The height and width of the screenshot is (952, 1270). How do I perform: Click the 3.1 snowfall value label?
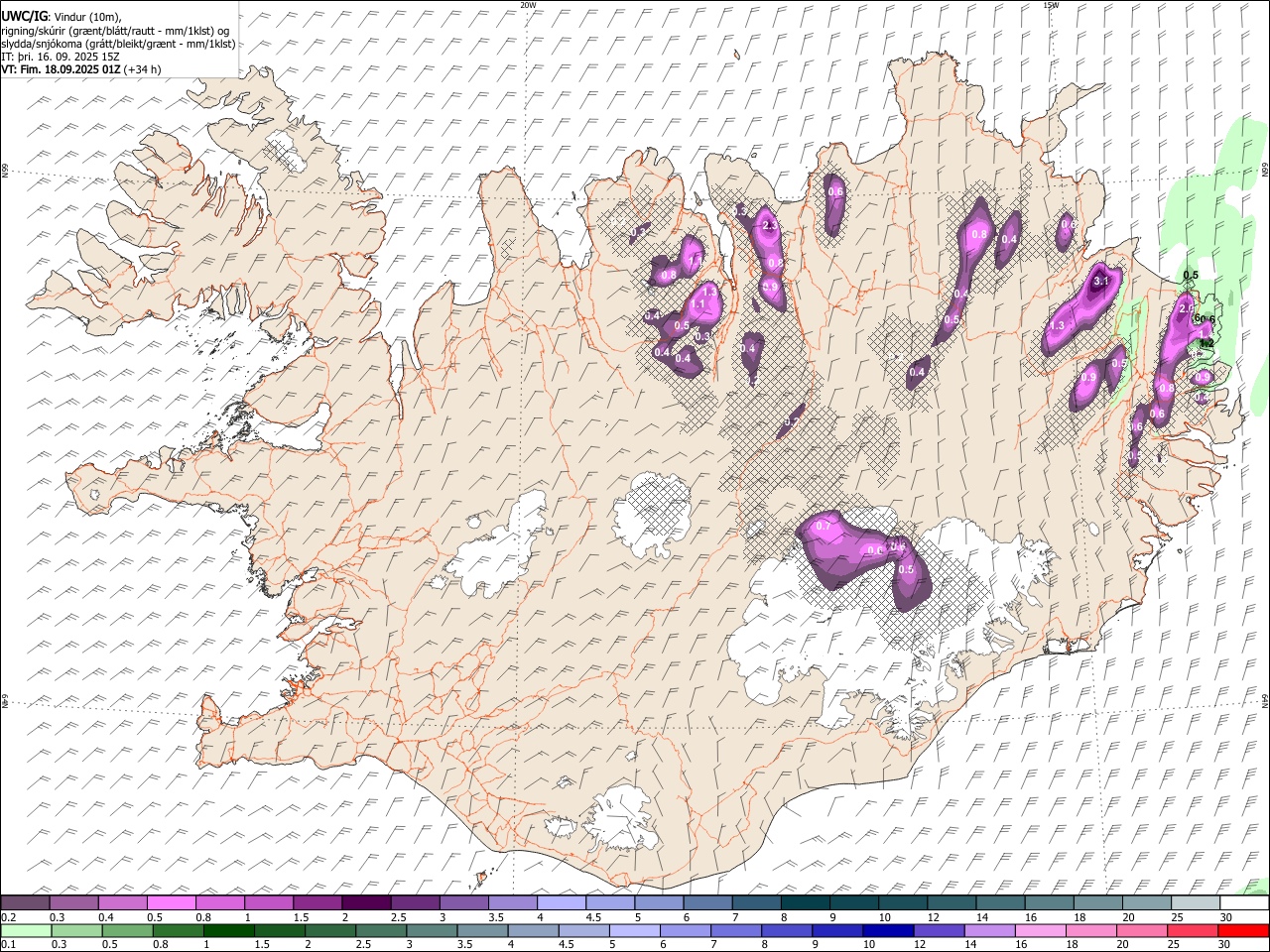click(1100, 282)
